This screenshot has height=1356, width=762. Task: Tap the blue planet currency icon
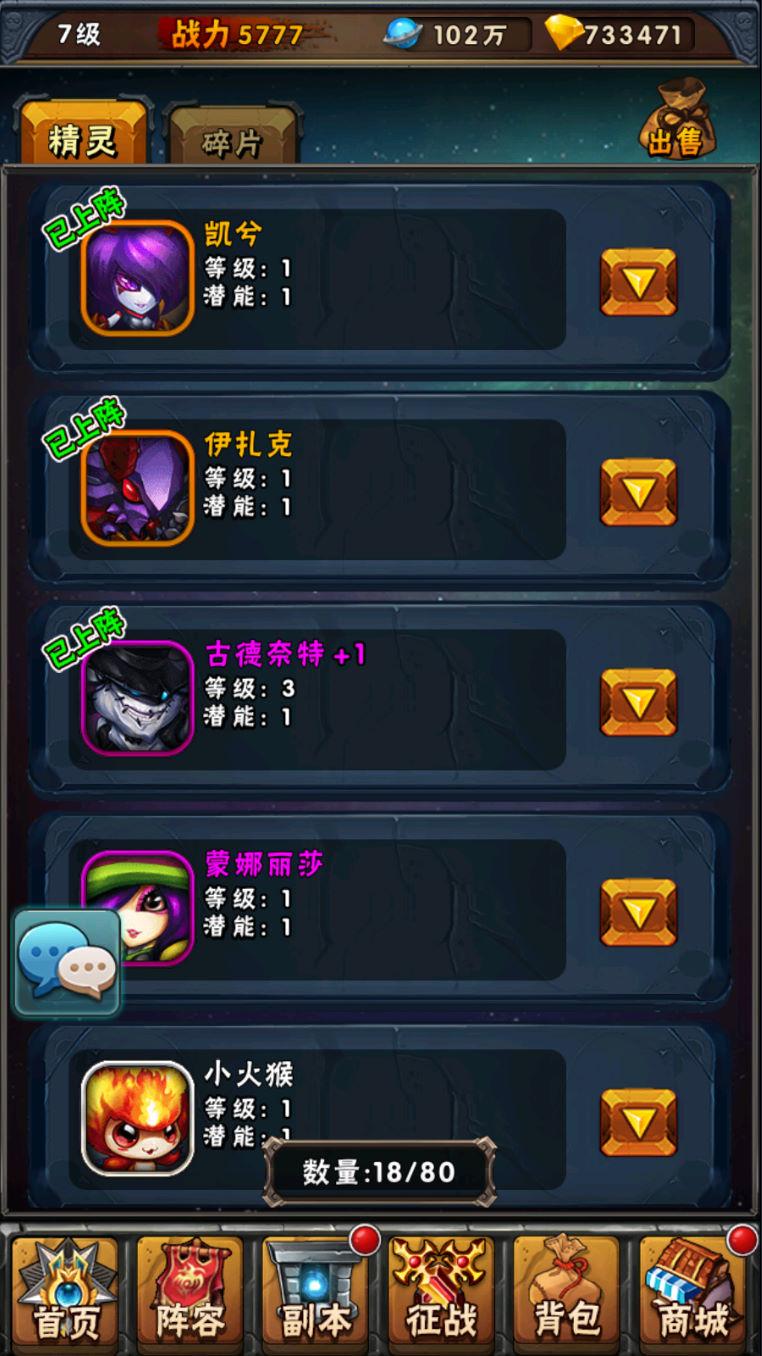tap(403, 34)
